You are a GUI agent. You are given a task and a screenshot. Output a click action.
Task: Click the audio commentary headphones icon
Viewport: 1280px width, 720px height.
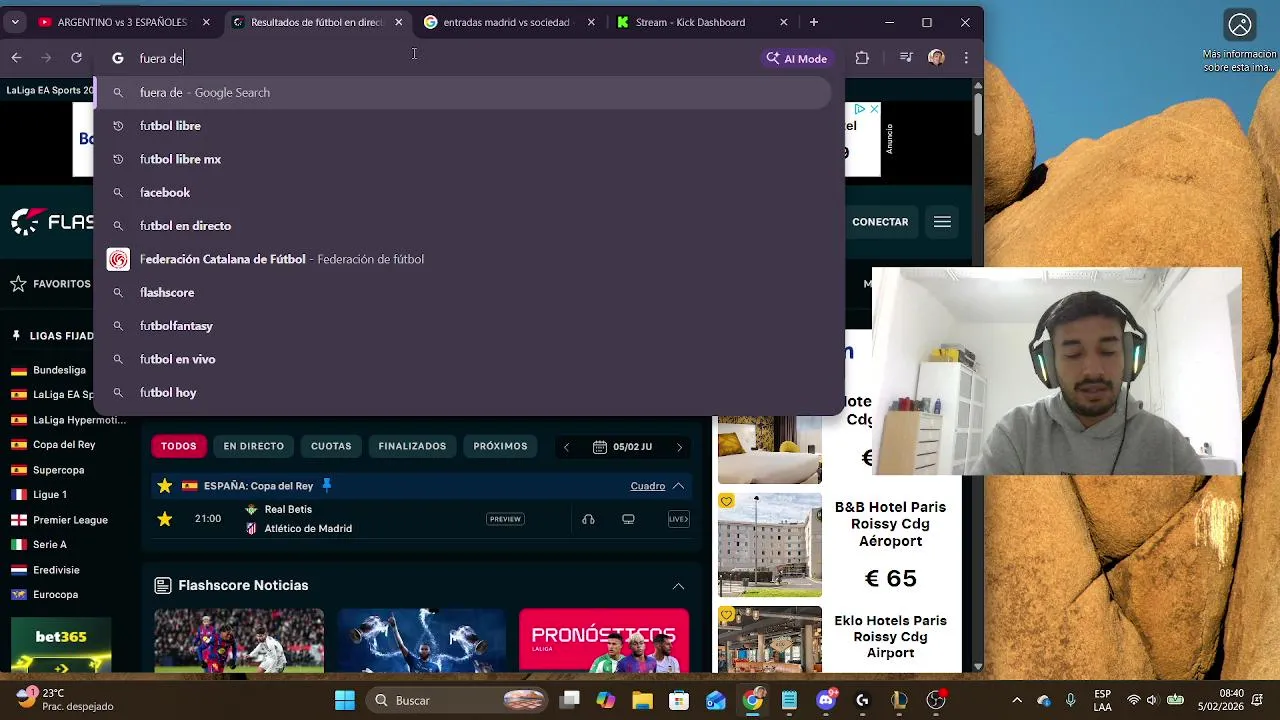pos(588,519)
